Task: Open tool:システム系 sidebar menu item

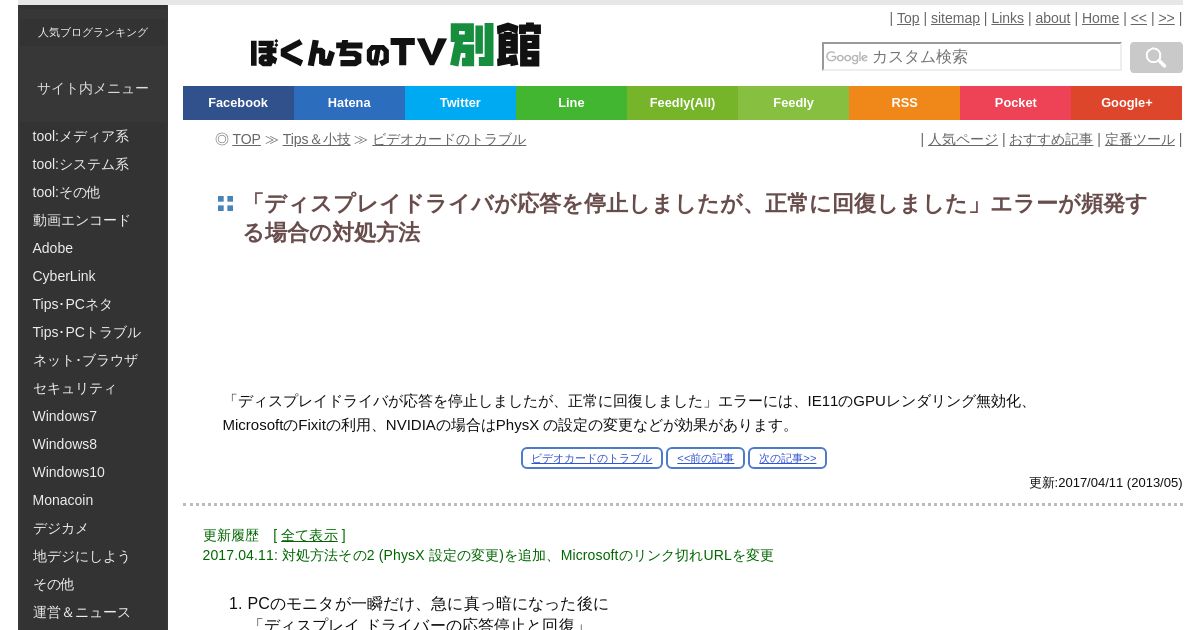Action: (93, 164)
